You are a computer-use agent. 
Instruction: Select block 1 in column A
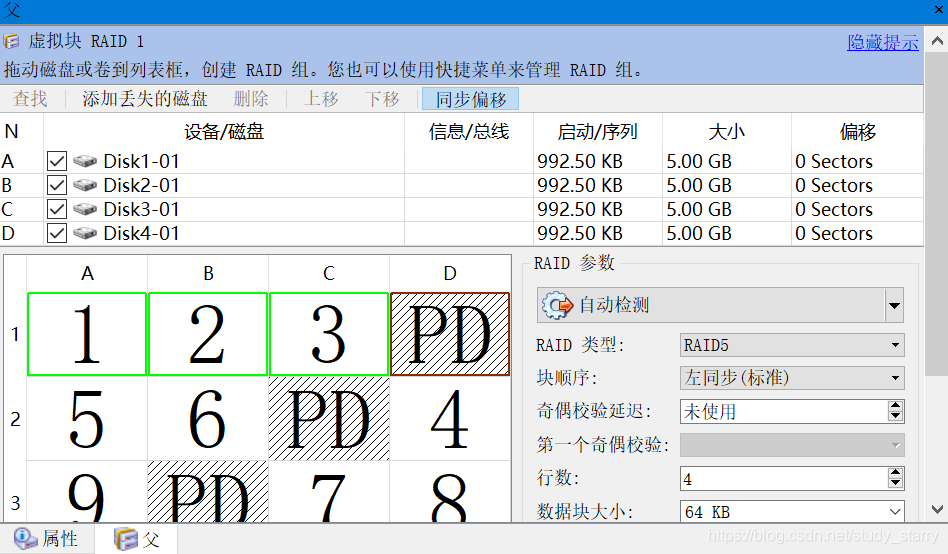click(87, 334)
